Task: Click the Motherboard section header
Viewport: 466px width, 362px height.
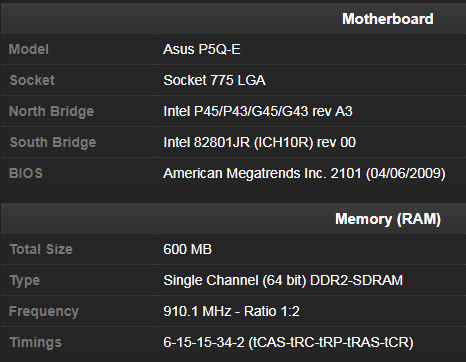Action: pos(388,19)
